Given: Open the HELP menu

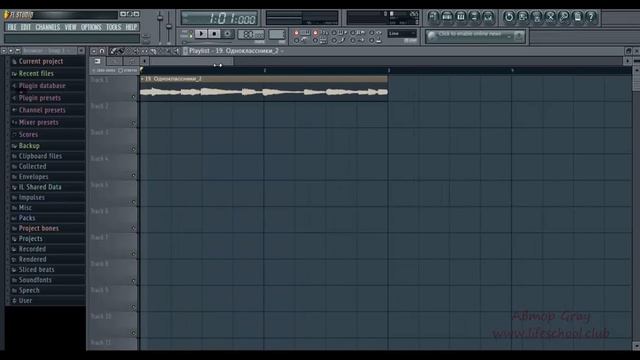Looking at the screenshot, I should point(131,27).
